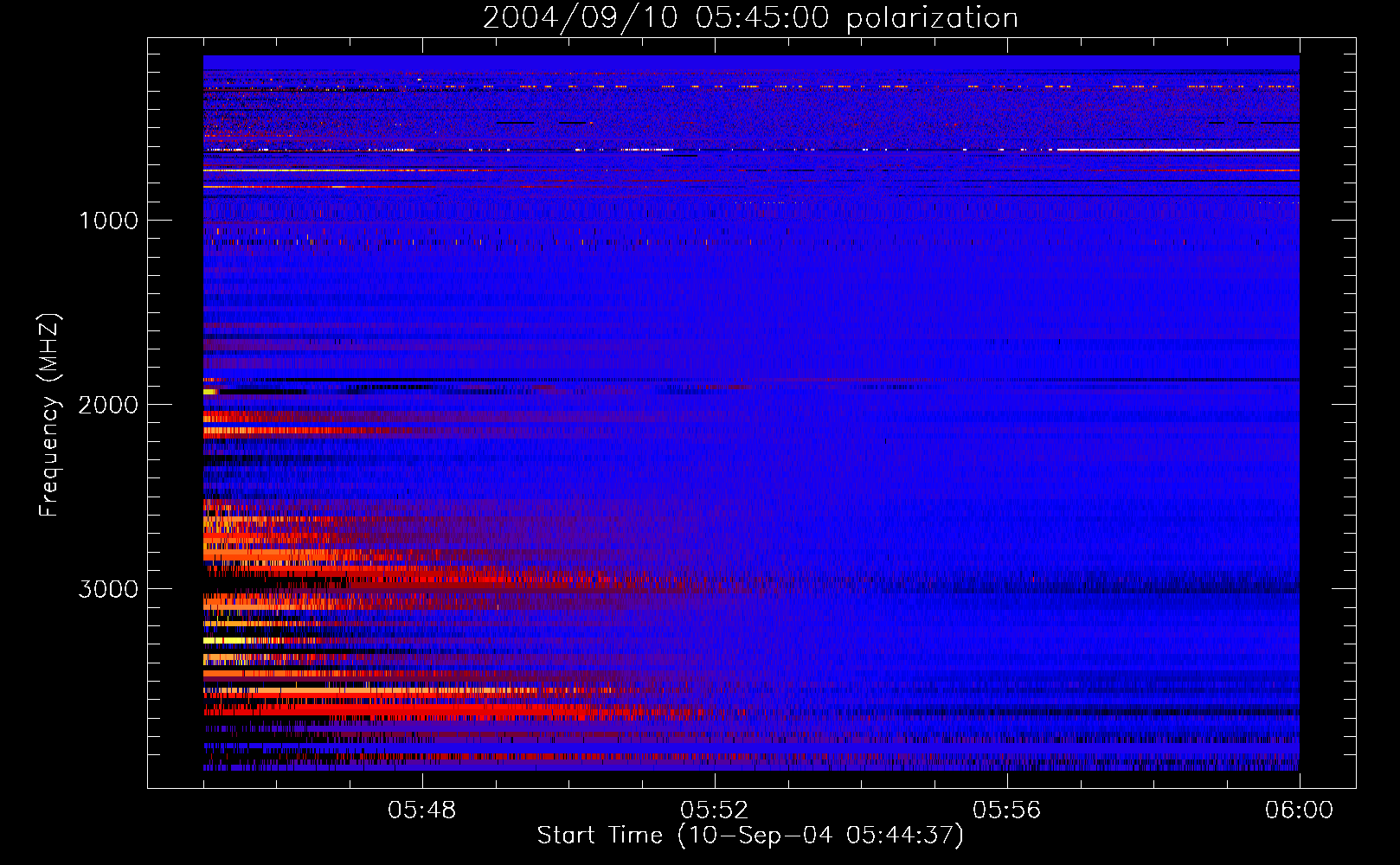This screenshot has width=1400, height=865.
Task: Select the 'Frequency (MHZ)' y-axis label
Action: coord(49,415)
